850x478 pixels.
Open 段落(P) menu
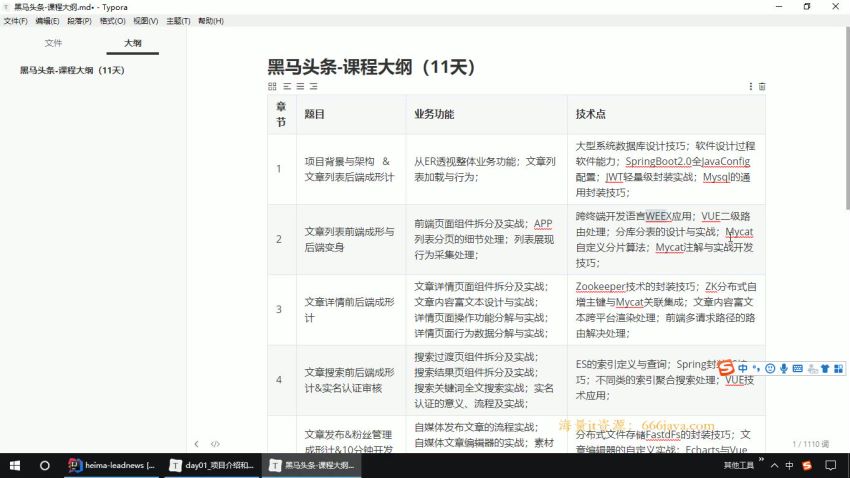click(x=79, y=21)
